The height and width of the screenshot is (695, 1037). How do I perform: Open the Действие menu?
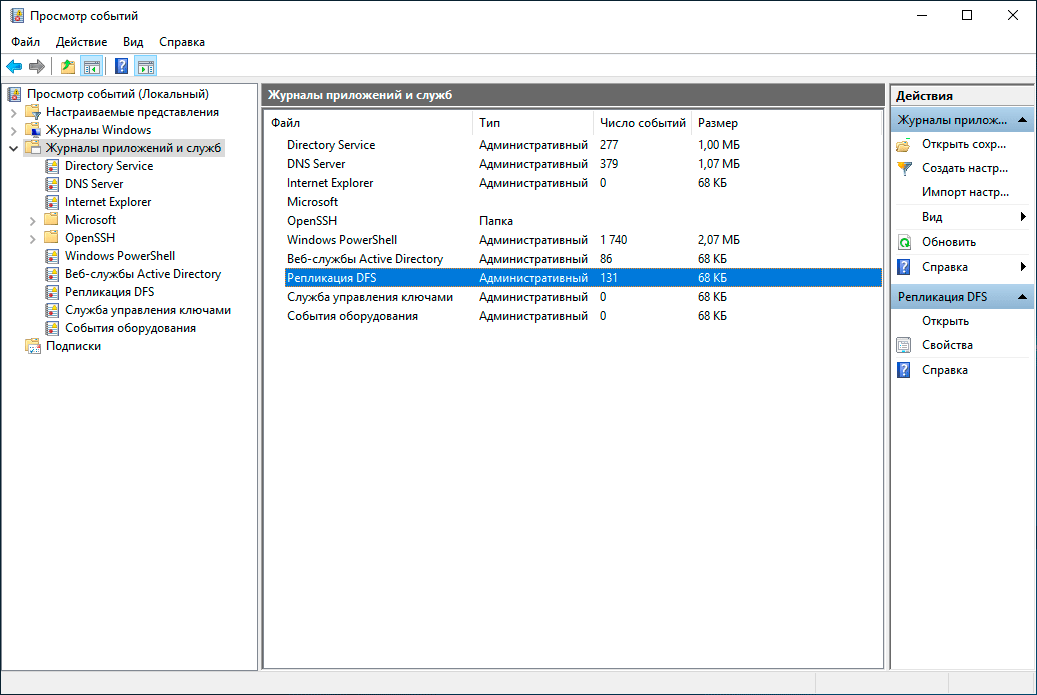(81, 42)
